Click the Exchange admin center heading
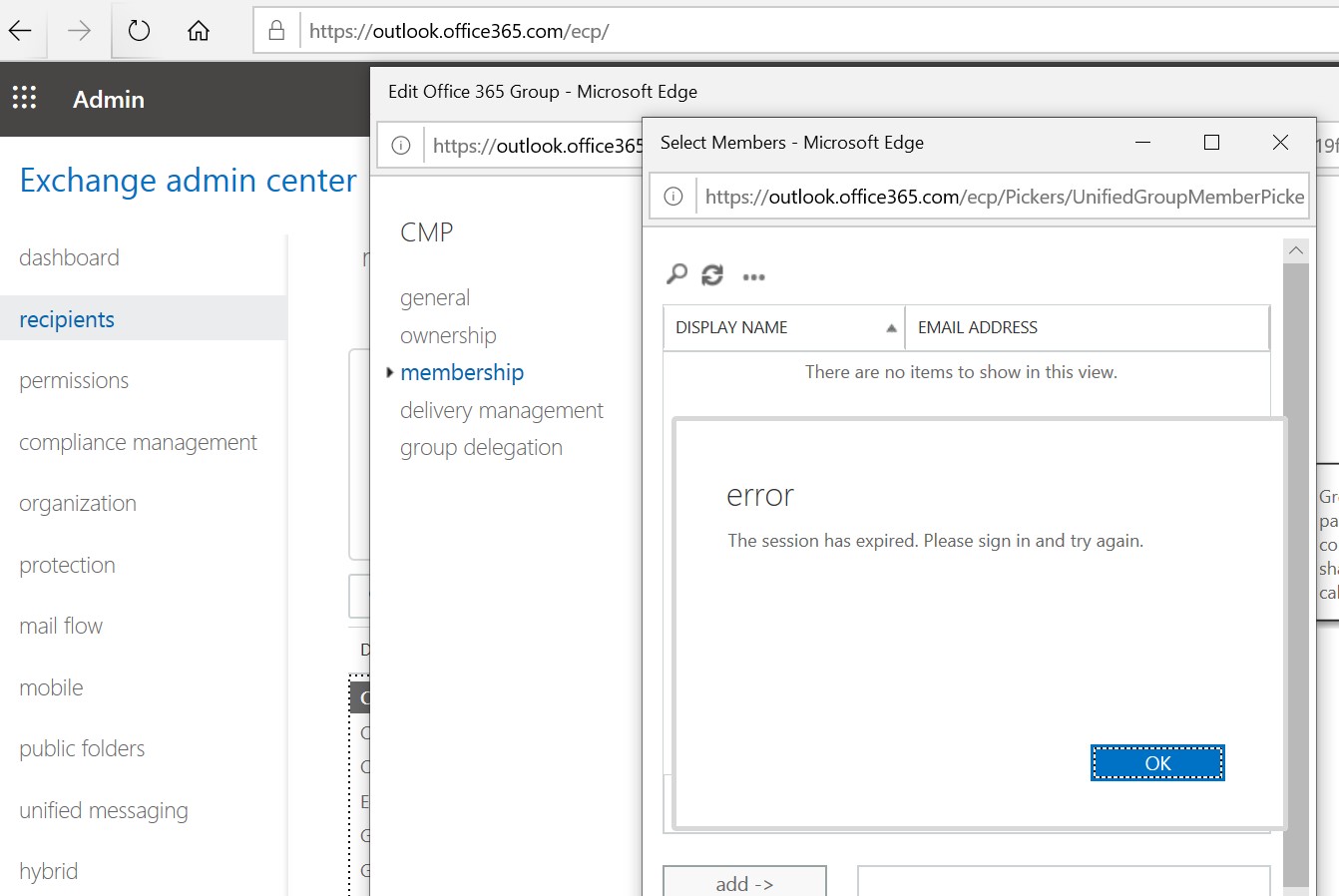The height and width of the screenshot is (896, 1339). click(x=188, y=180)
